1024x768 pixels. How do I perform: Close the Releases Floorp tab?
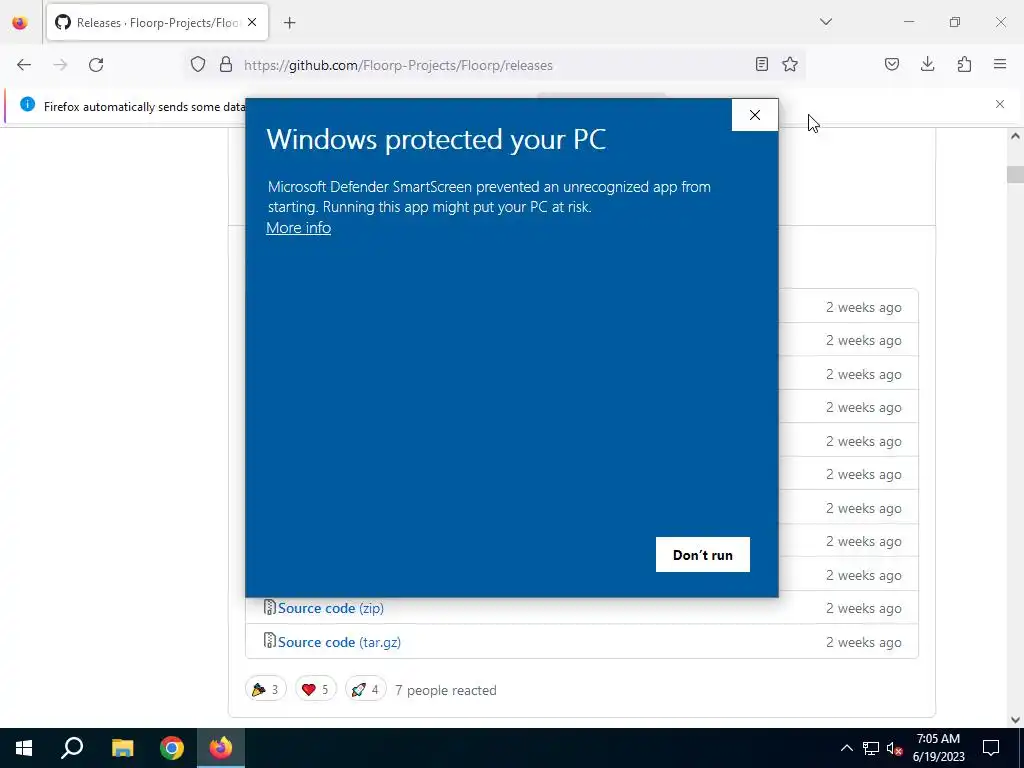tap(252, 22)
